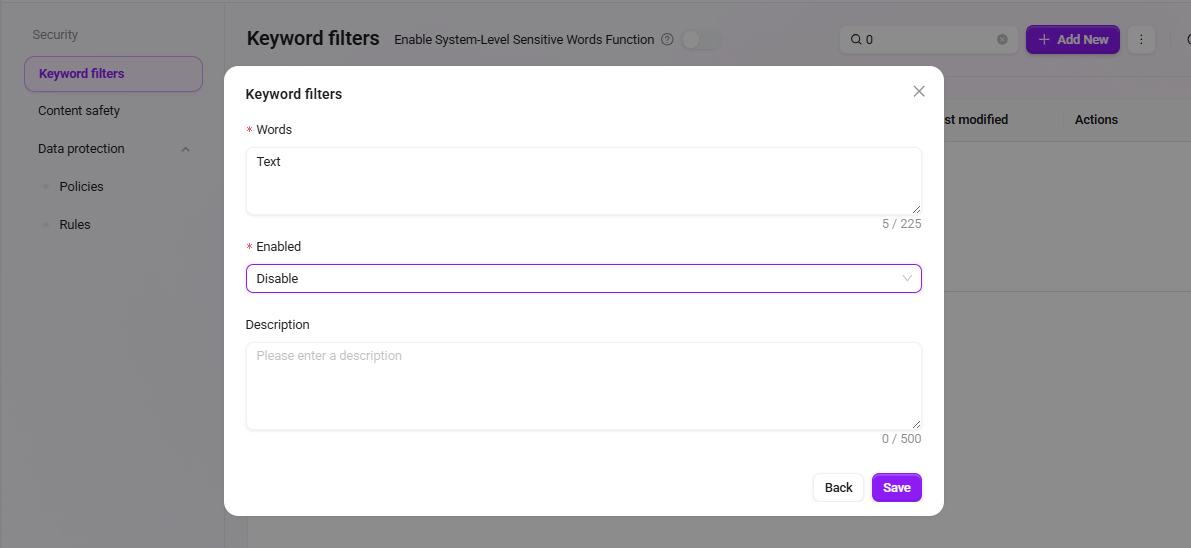Viewport: 1191px width, 548px height.
Task: Click into the Description text area
Action: pos(583,386)
